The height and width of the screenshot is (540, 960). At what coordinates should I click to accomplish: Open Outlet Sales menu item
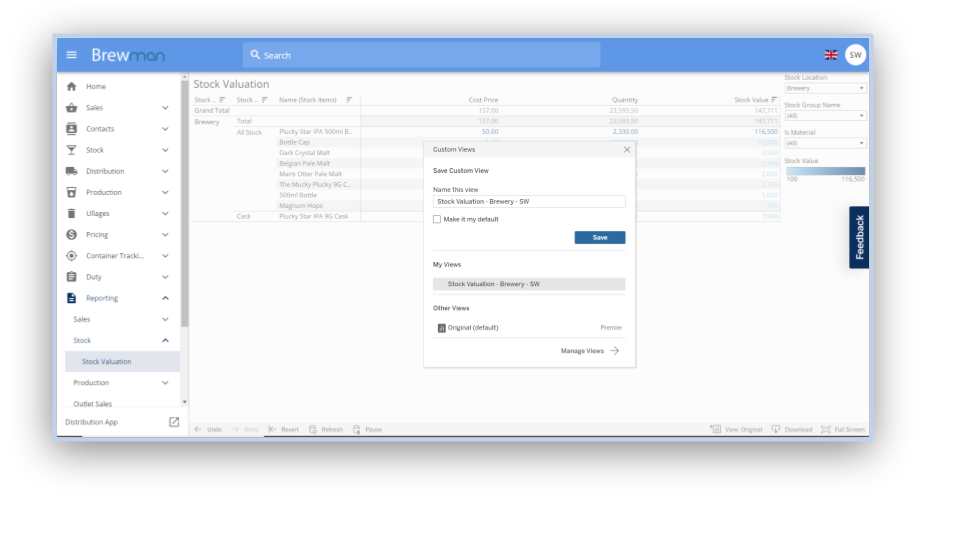92,404
